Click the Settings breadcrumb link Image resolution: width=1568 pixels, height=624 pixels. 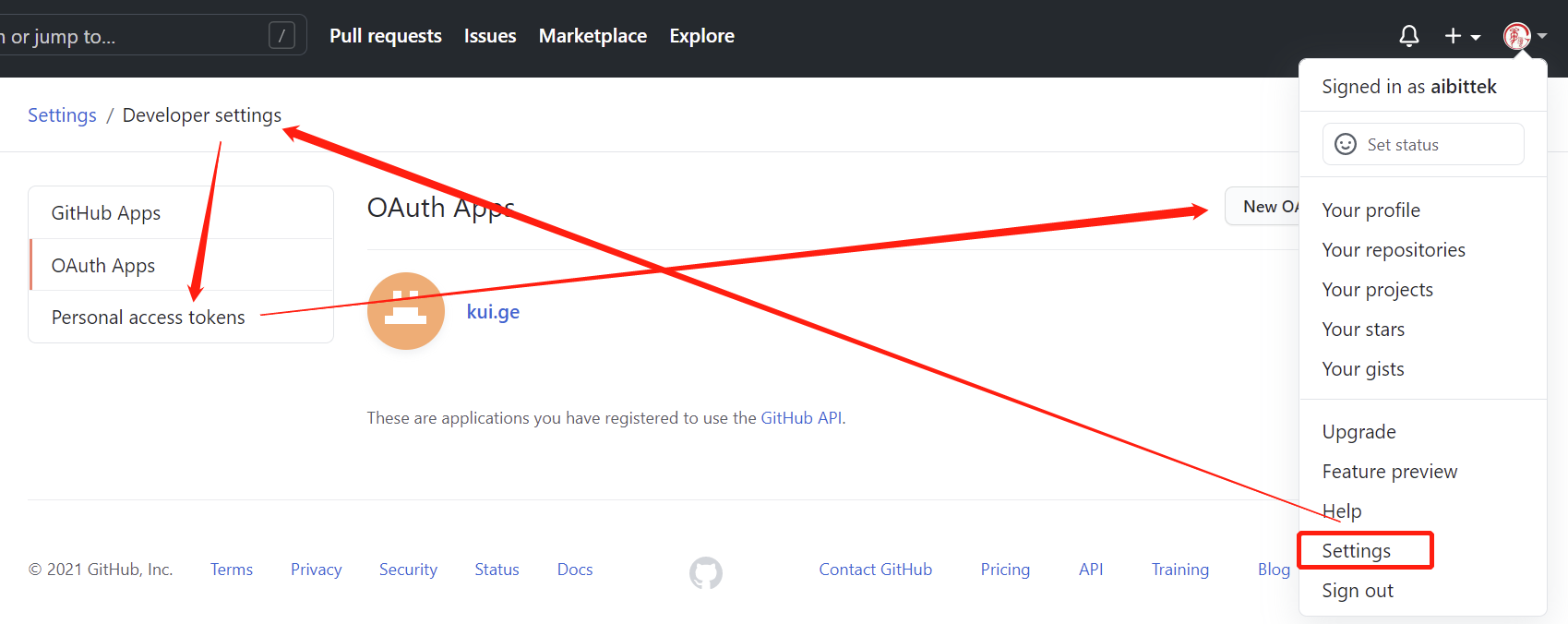click(x=62, y=115)
